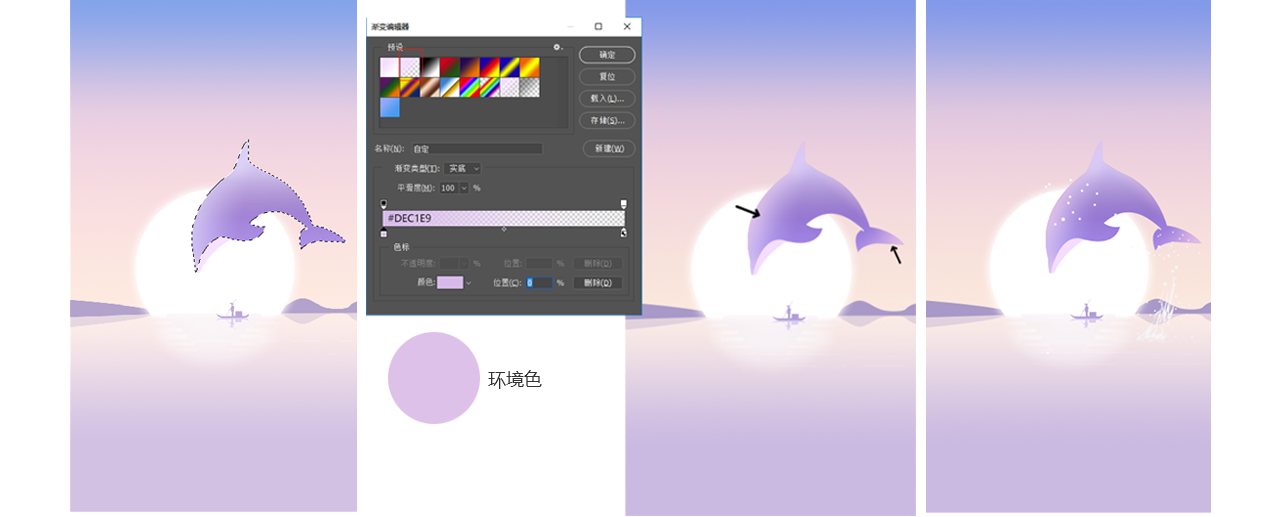The width and height of the screenshot is (1280, 517).
Task: Click the 存储 save button
Action: coord(607,121)
